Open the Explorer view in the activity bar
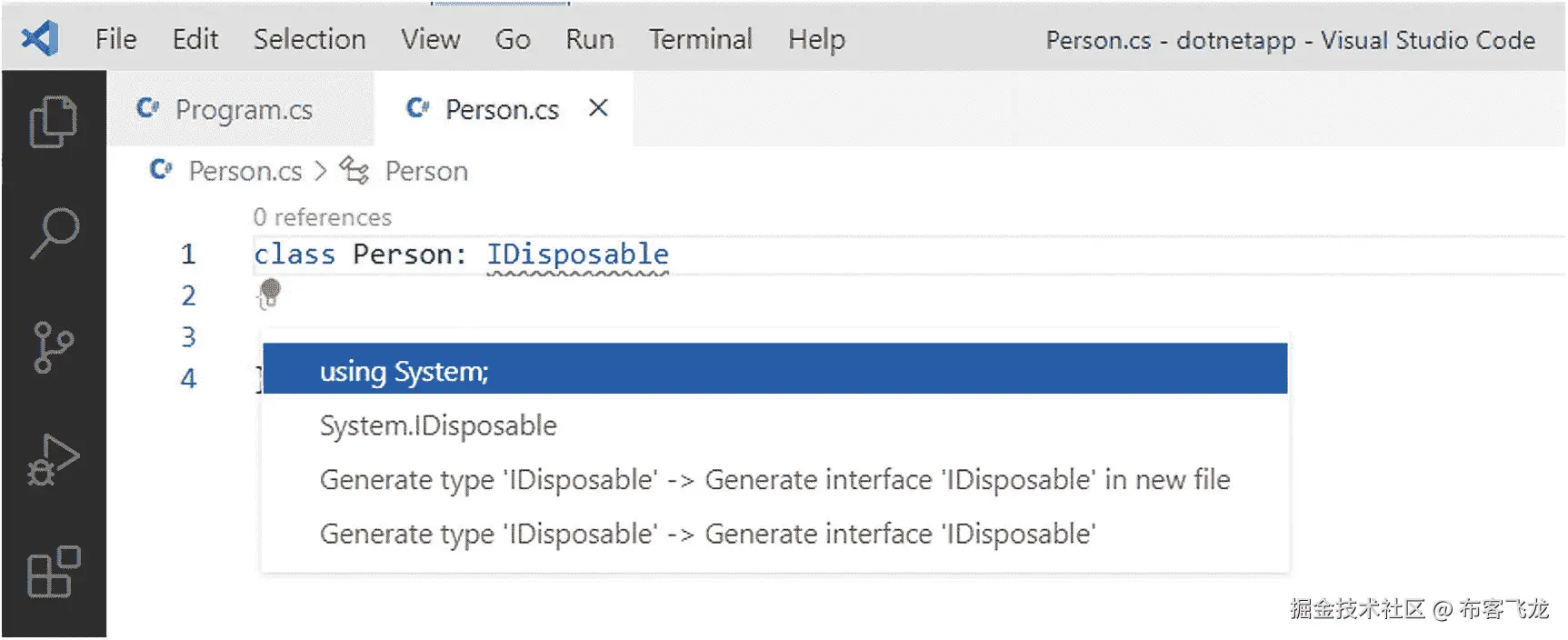The width and height of the screenshot is (1568, 640). point(54,121)
